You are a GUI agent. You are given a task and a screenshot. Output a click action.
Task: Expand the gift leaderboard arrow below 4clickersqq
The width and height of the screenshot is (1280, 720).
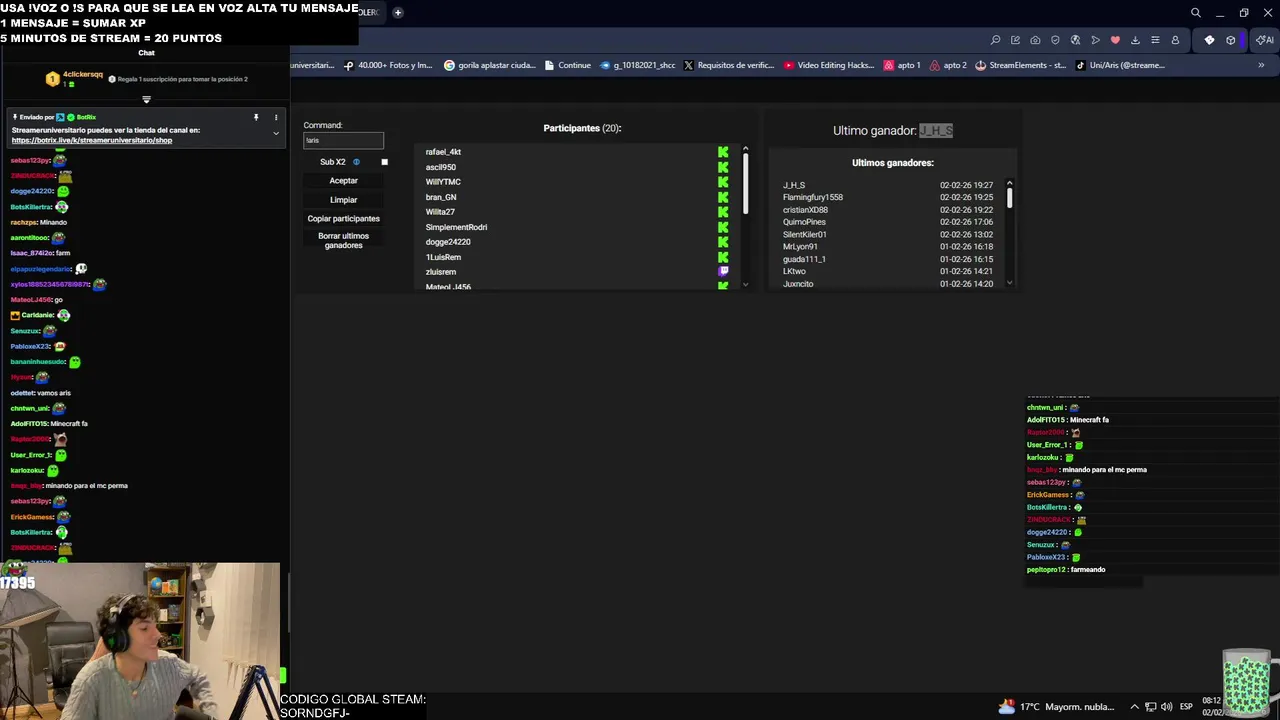(146, 99)
